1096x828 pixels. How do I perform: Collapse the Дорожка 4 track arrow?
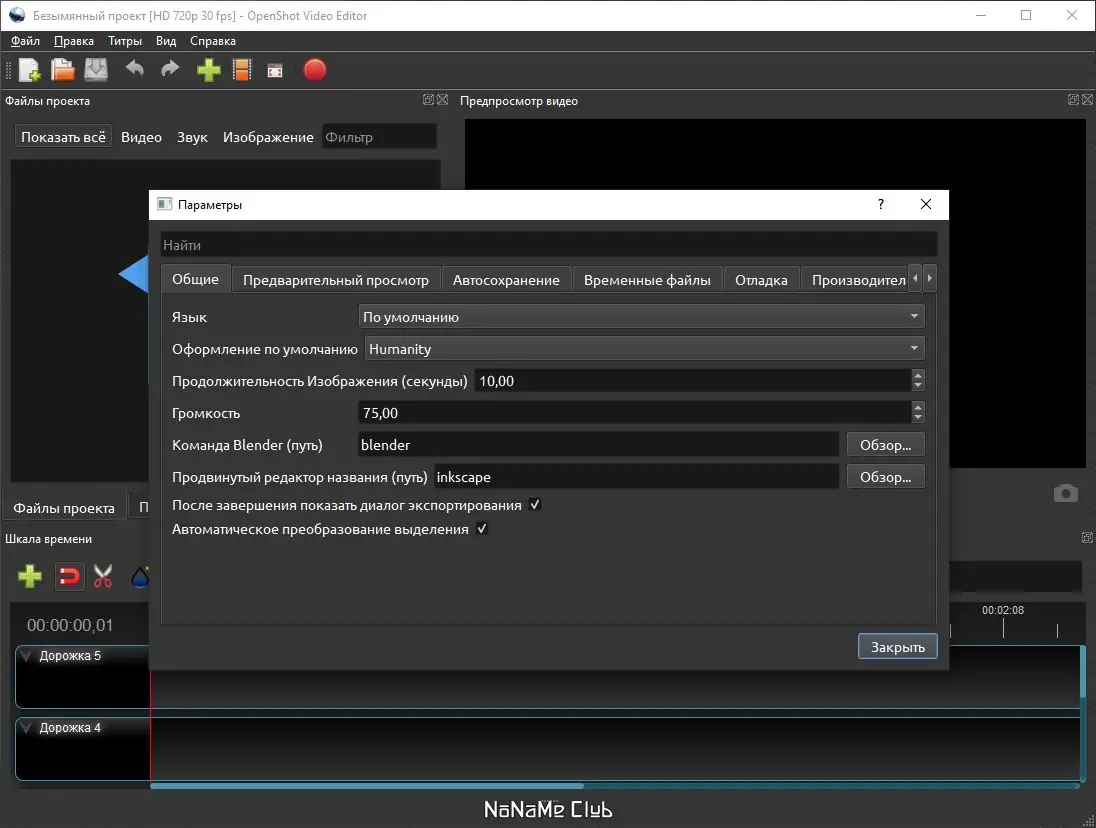click(x=27, y=727)
